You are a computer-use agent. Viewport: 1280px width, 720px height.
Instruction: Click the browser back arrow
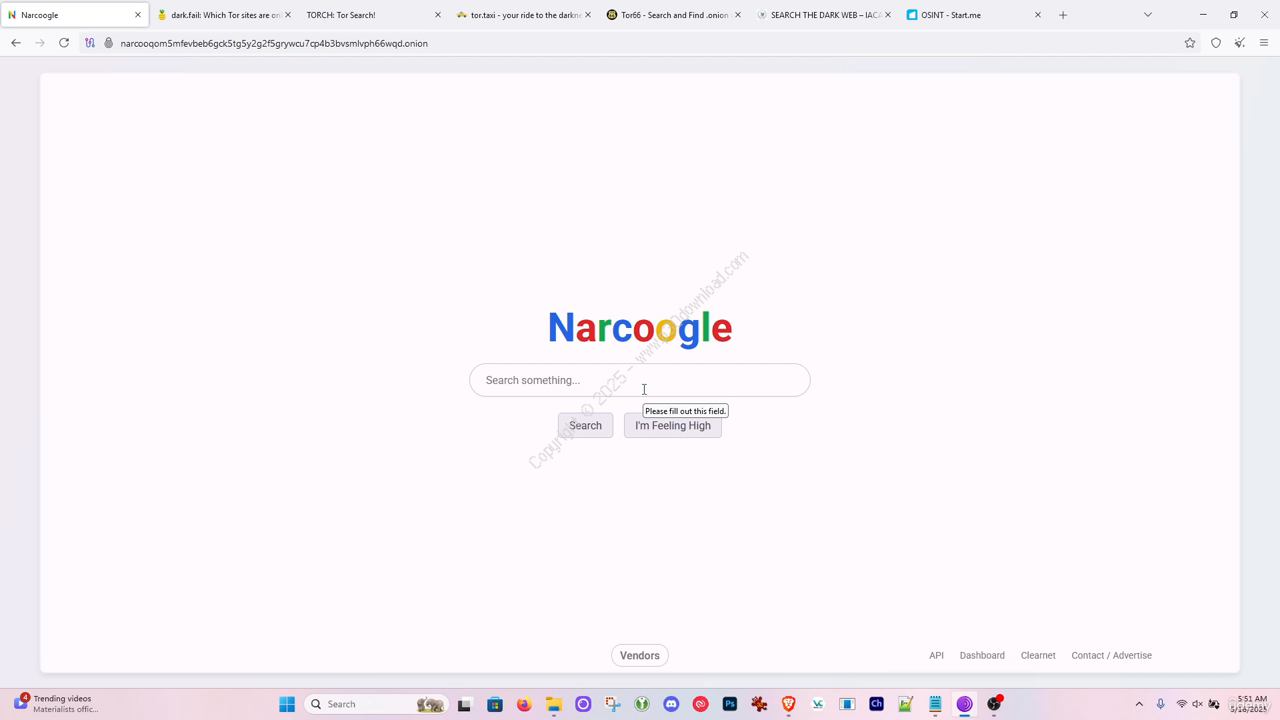pyautogui.click(x=16, y=43)
